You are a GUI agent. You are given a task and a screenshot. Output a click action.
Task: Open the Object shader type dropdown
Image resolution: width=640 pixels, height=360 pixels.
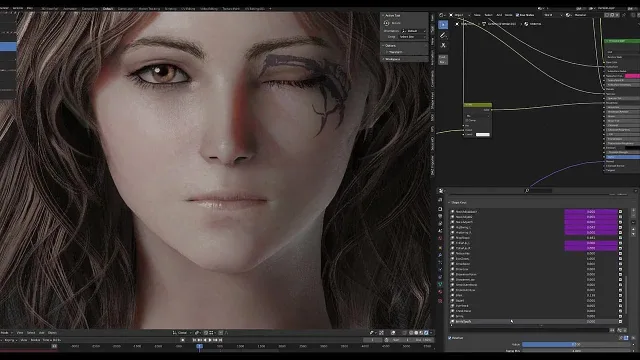459,15
